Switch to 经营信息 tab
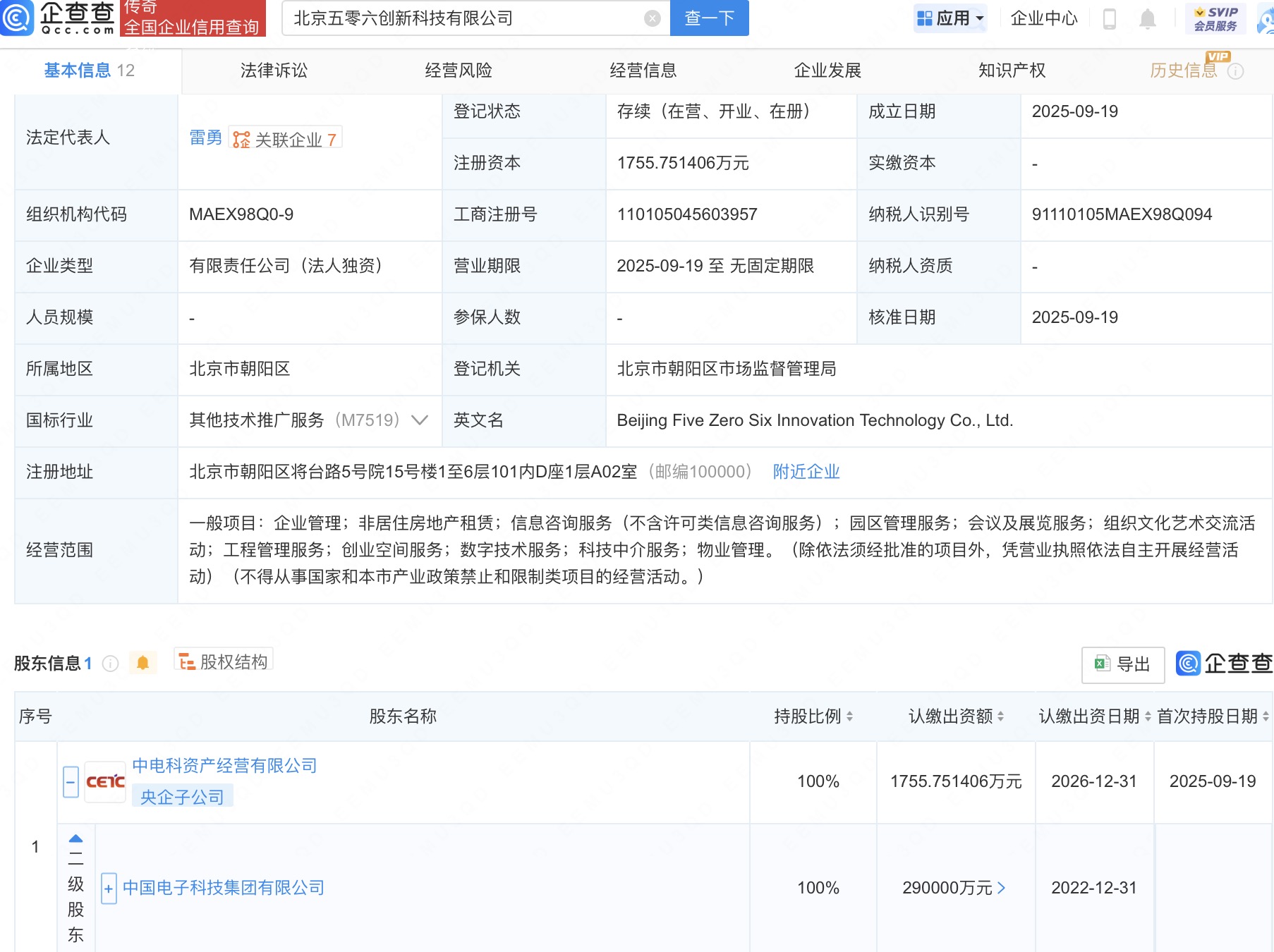Image resolution: width=1274 pixels, height=952 pixels. click(x=643, y=71)
